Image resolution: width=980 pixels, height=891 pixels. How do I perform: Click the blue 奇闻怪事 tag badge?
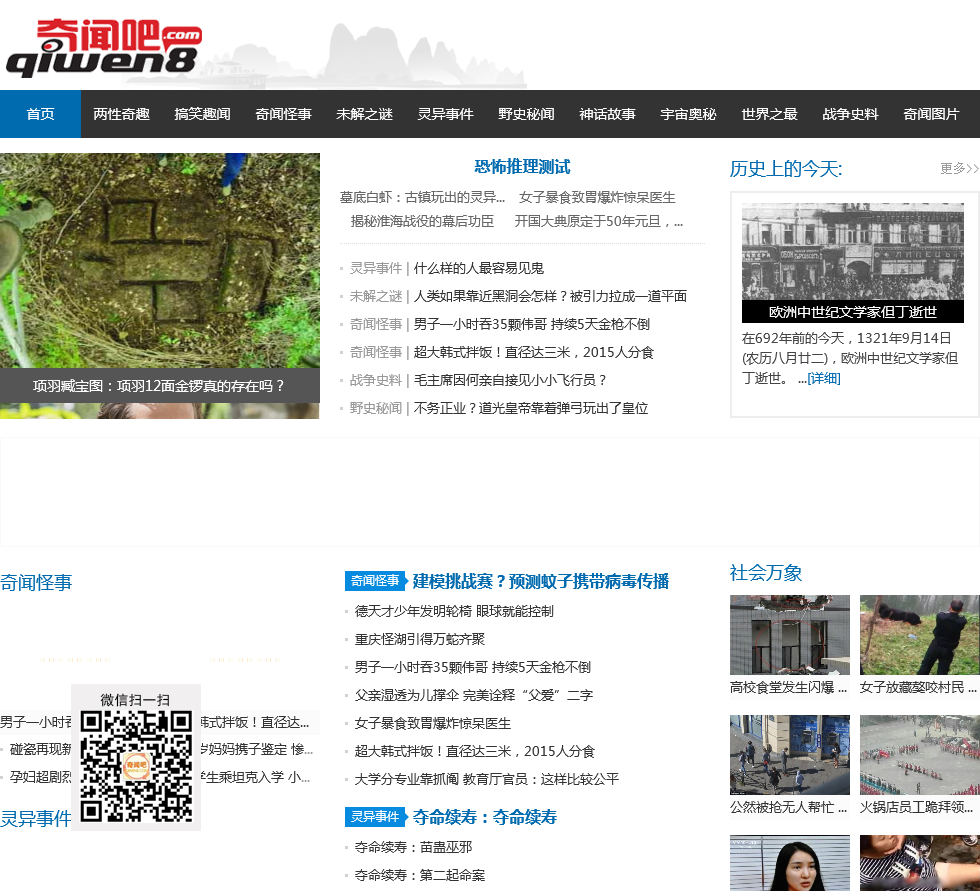pyautogui.click(x=375, y=580)
